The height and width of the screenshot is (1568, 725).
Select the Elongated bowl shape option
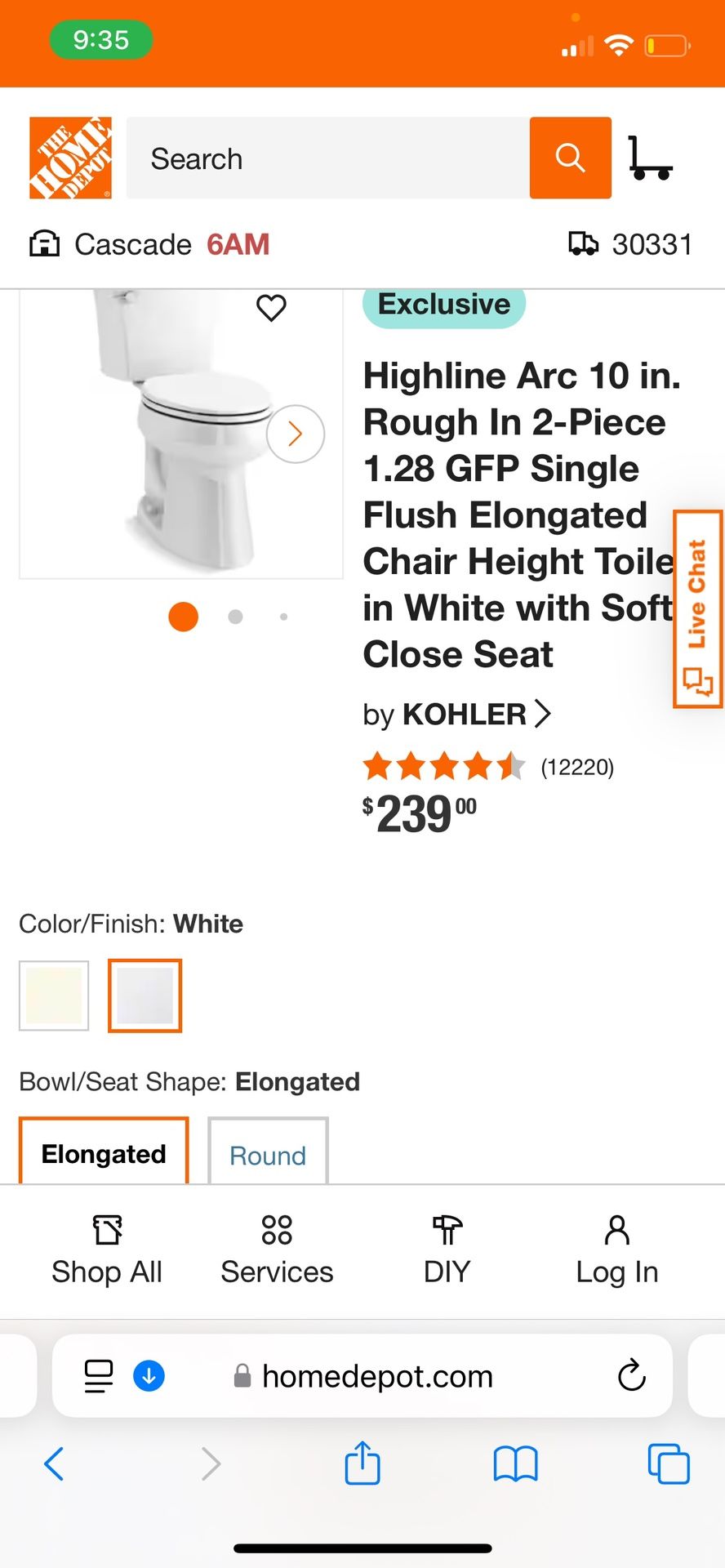tap(104, 1152)
